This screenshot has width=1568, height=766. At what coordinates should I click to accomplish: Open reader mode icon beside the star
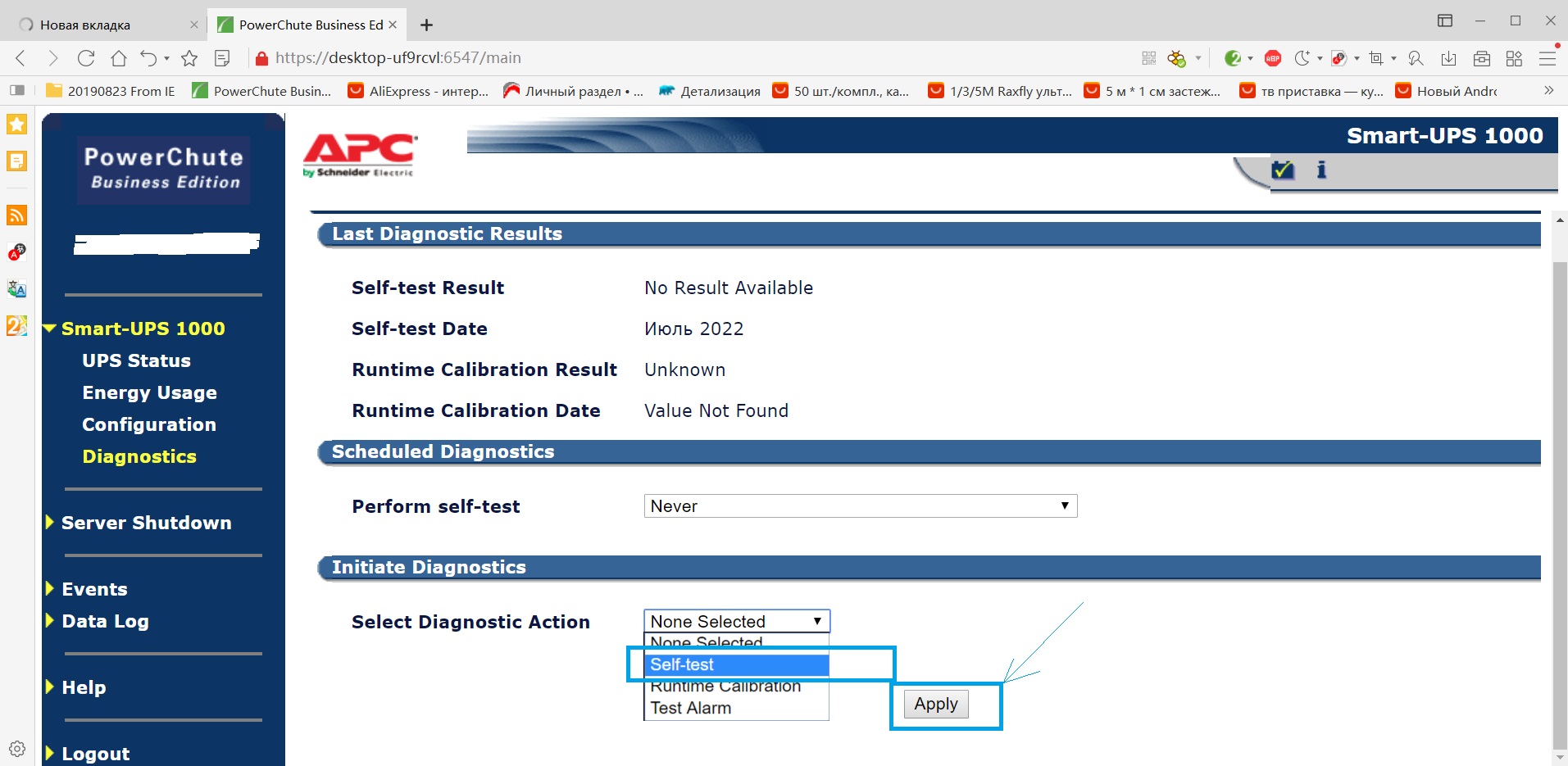click(222, 58)
